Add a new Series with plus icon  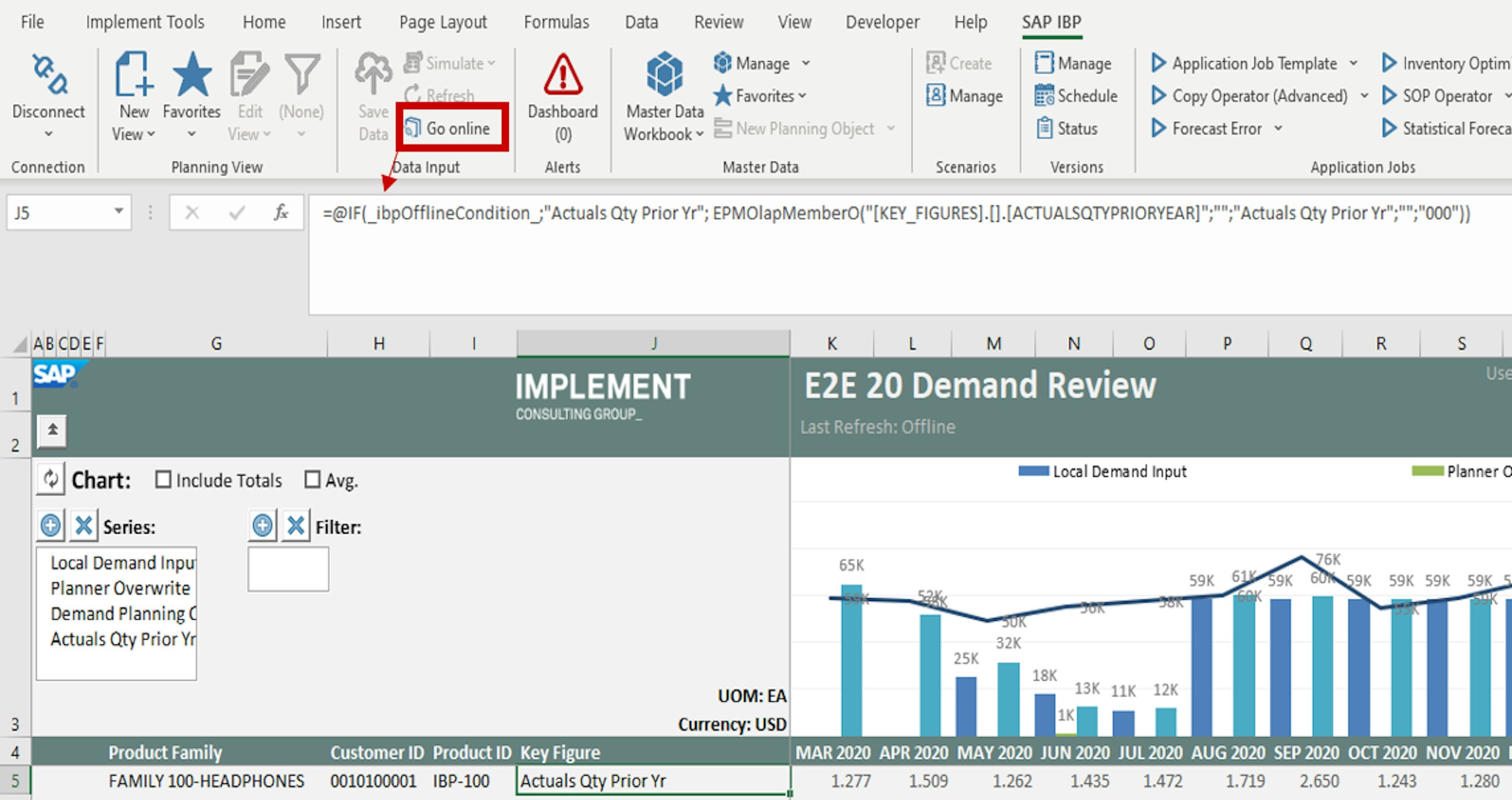51,526
